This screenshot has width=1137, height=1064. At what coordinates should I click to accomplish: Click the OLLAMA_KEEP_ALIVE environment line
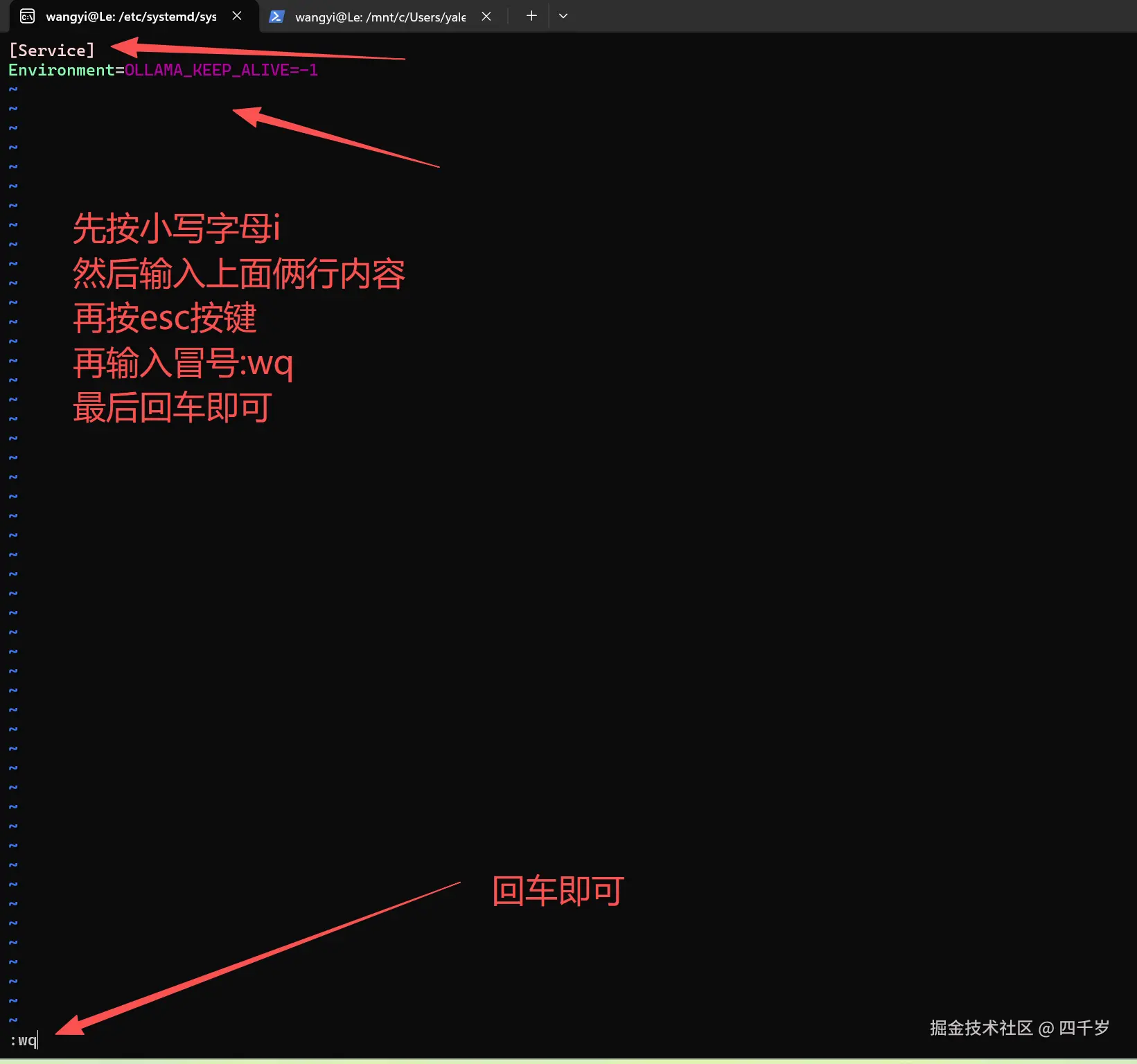tap(163, 69)
